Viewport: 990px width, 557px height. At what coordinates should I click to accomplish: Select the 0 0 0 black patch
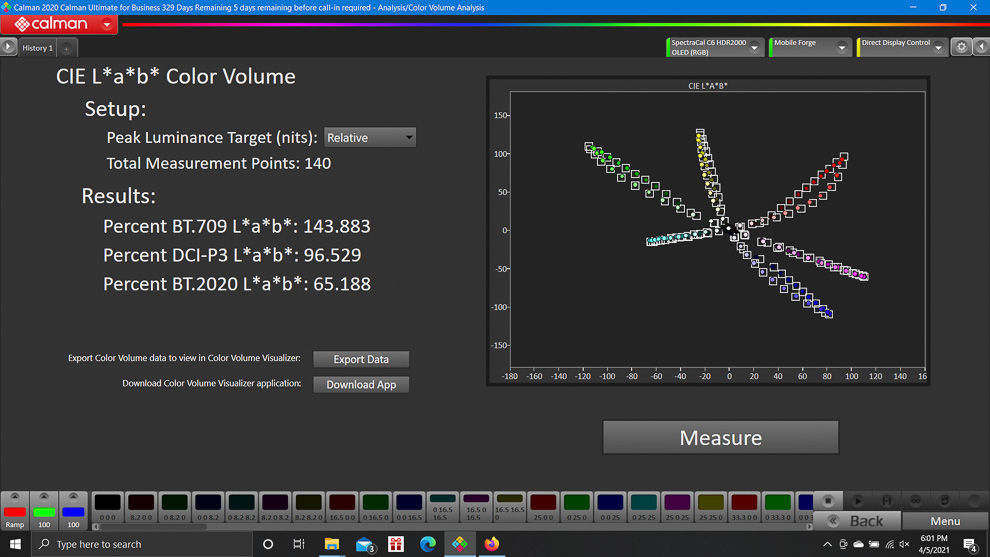(x=107, y=506)
